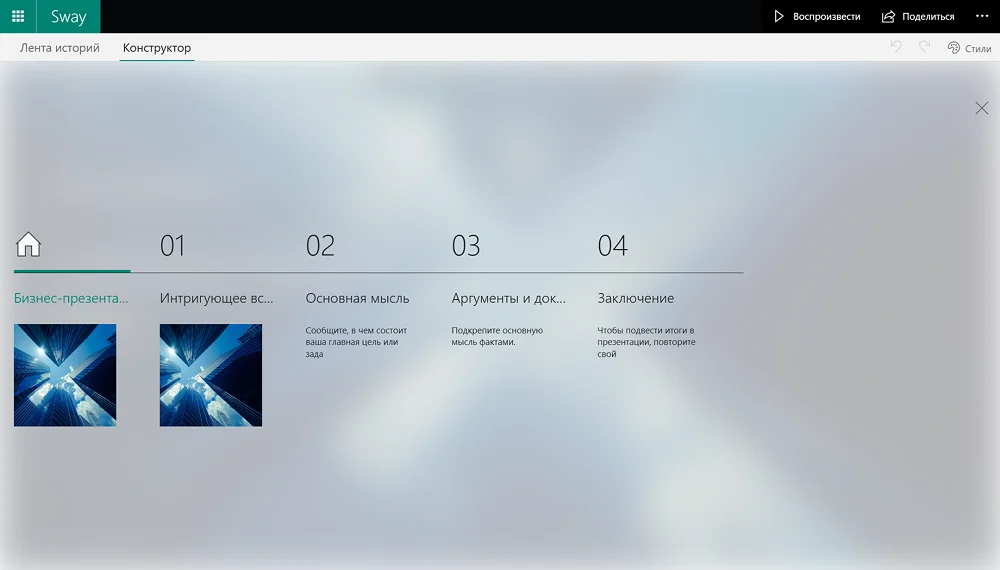Image resolution: width=1000 pixels, height=570 pixels.
Task: Click text 'Подкрепите основную мысль фактами.'
Action: (x=497, y=336)
